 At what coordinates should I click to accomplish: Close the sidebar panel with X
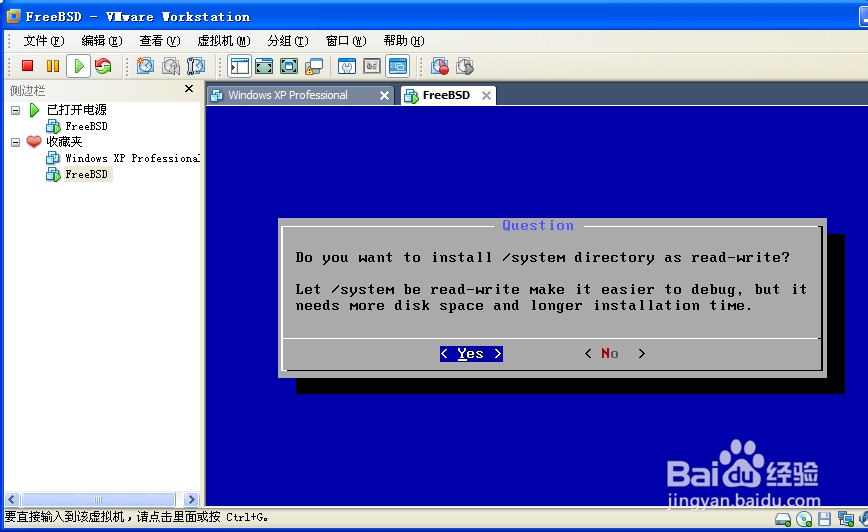(x=189, y=89)
